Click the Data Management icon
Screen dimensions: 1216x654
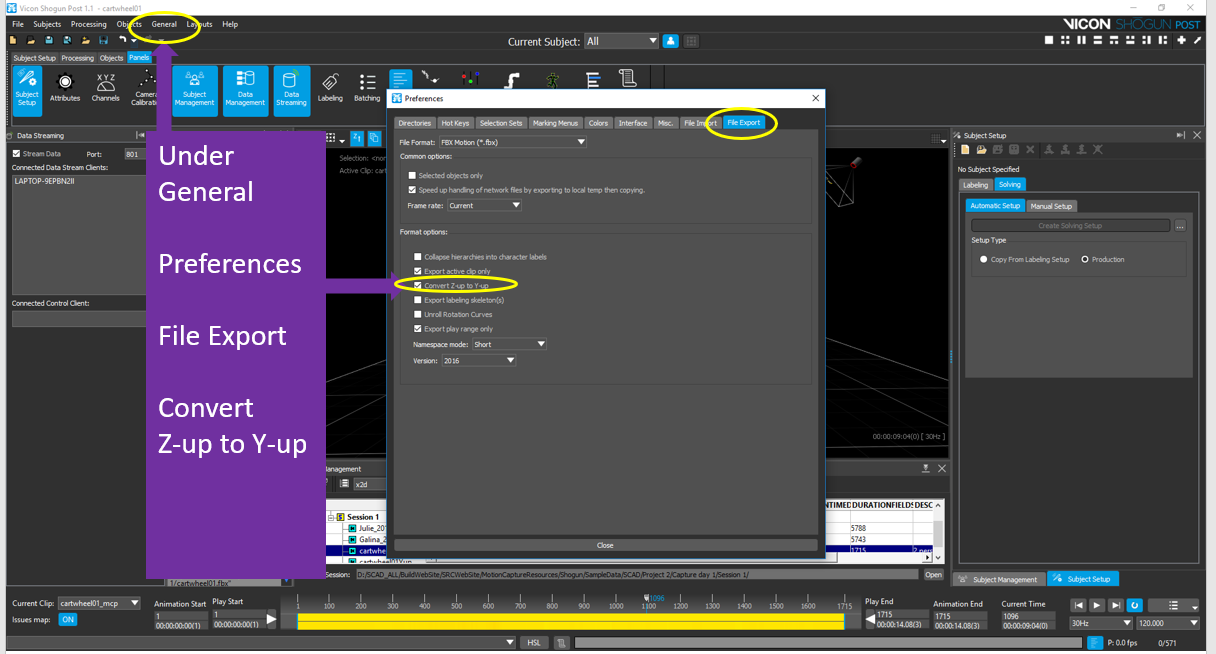[x=244, y=89]
